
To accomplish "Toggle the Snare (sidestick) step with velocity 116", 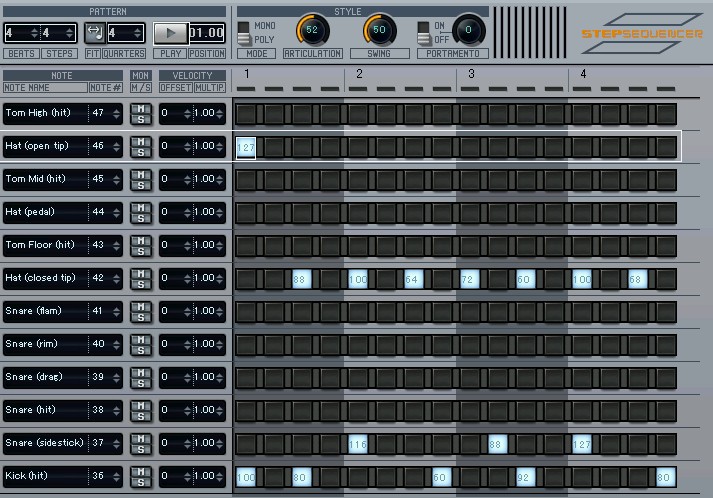I will (358, 444).
